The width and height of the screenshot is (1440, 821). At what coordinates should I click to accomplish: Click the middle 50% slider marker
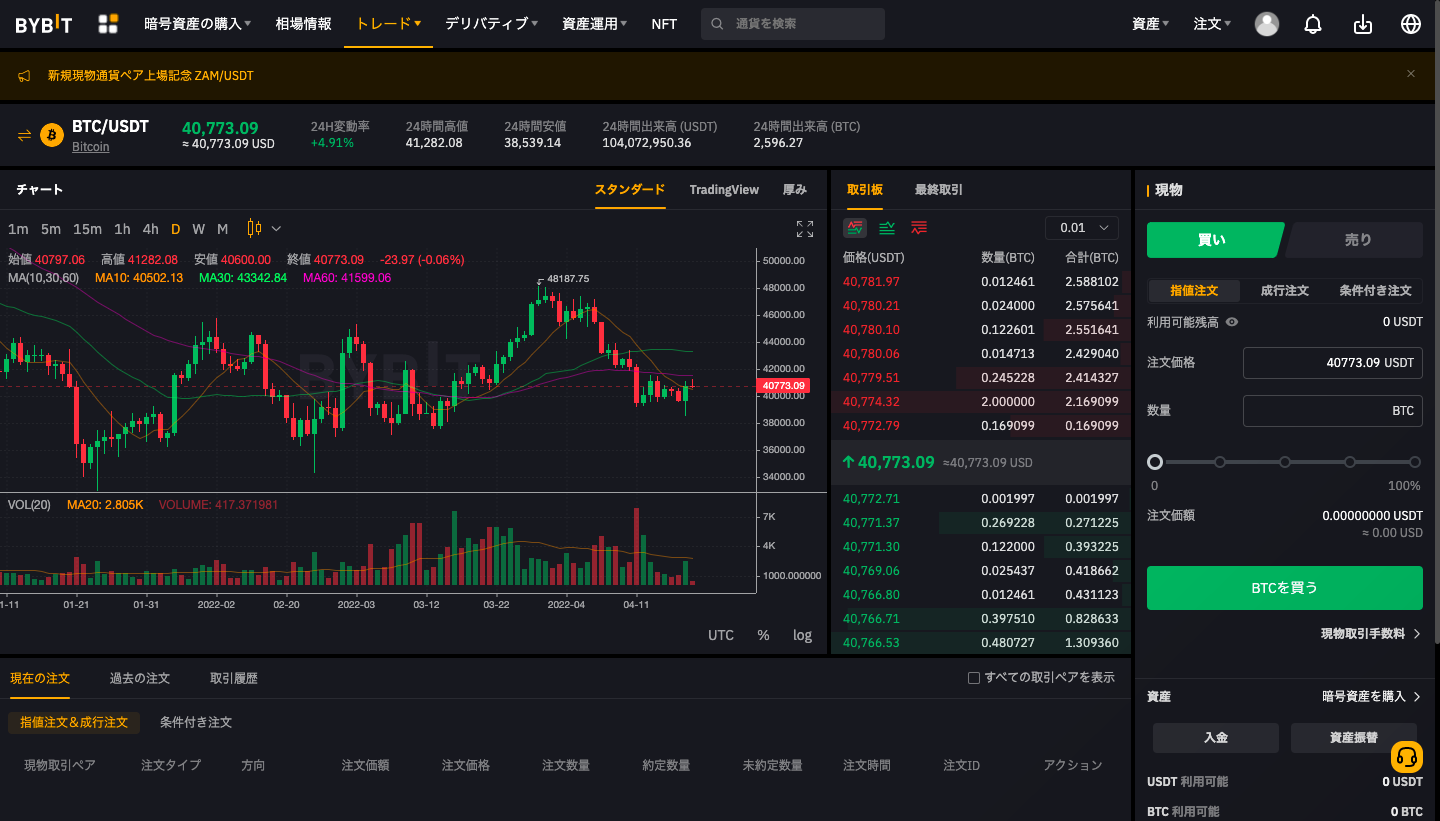coord(1285,462)
